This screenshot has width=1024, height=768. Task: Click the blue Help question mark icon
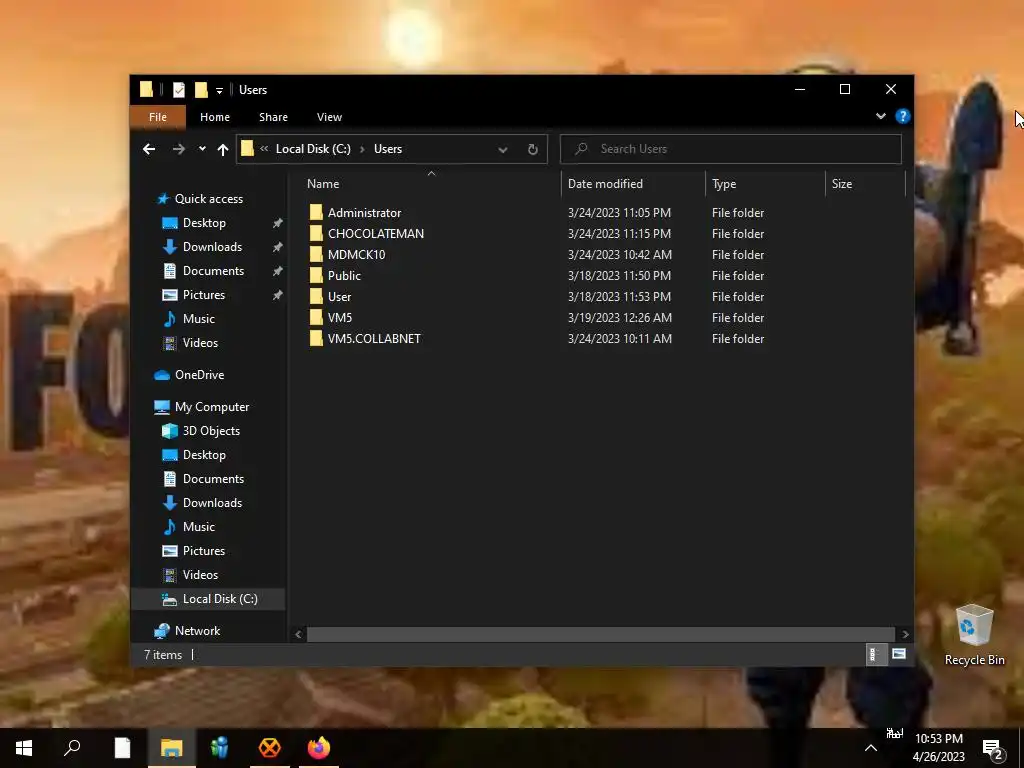[903, 116]
